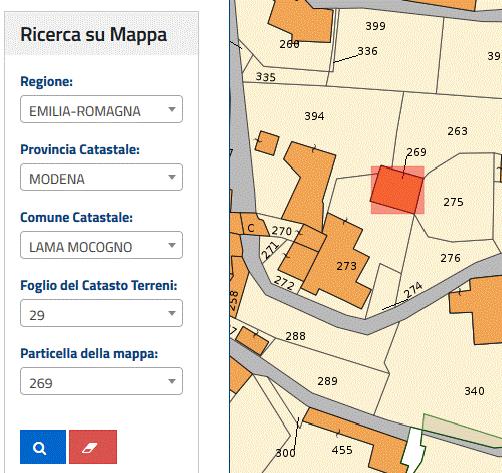502x473 pixels.
Task: Open the Provincia Catastale dropdown showing MODENA
Action: click(x=101, y=177)
